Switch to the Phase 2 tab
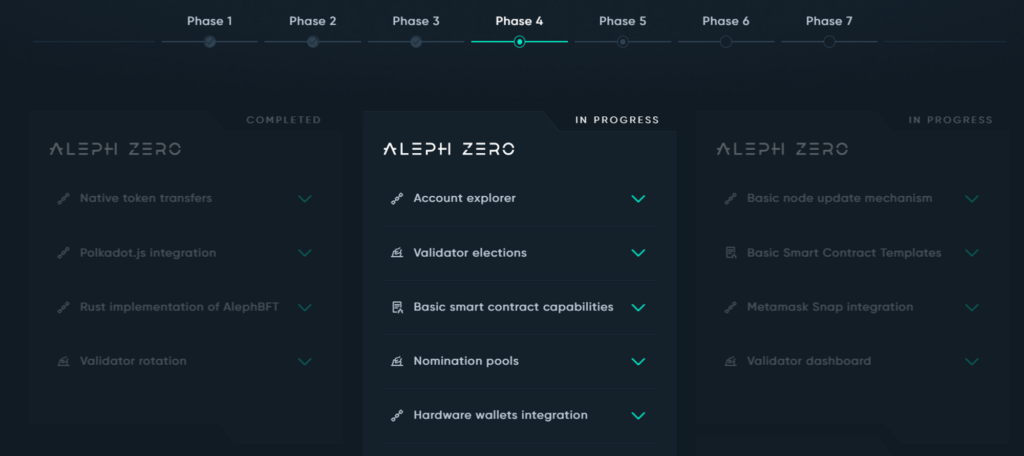This screenshot has width=1024, height=456. pos(313,21)
